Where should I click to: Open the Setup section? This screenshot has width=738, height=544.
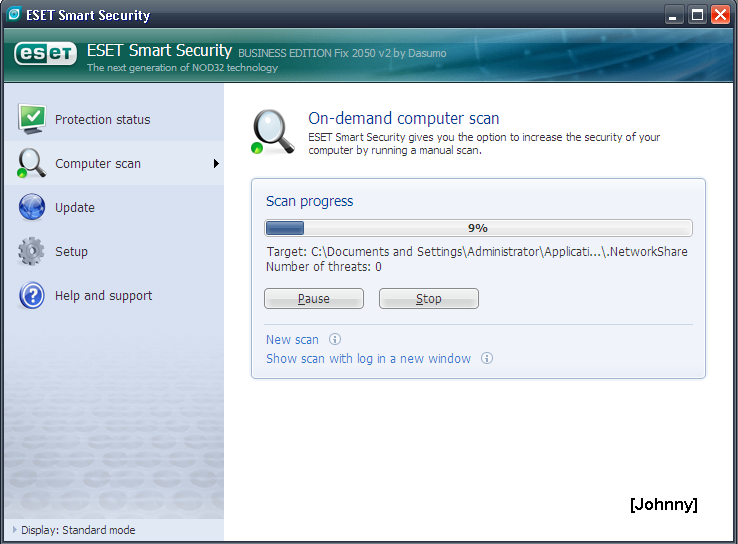(114, 251)
